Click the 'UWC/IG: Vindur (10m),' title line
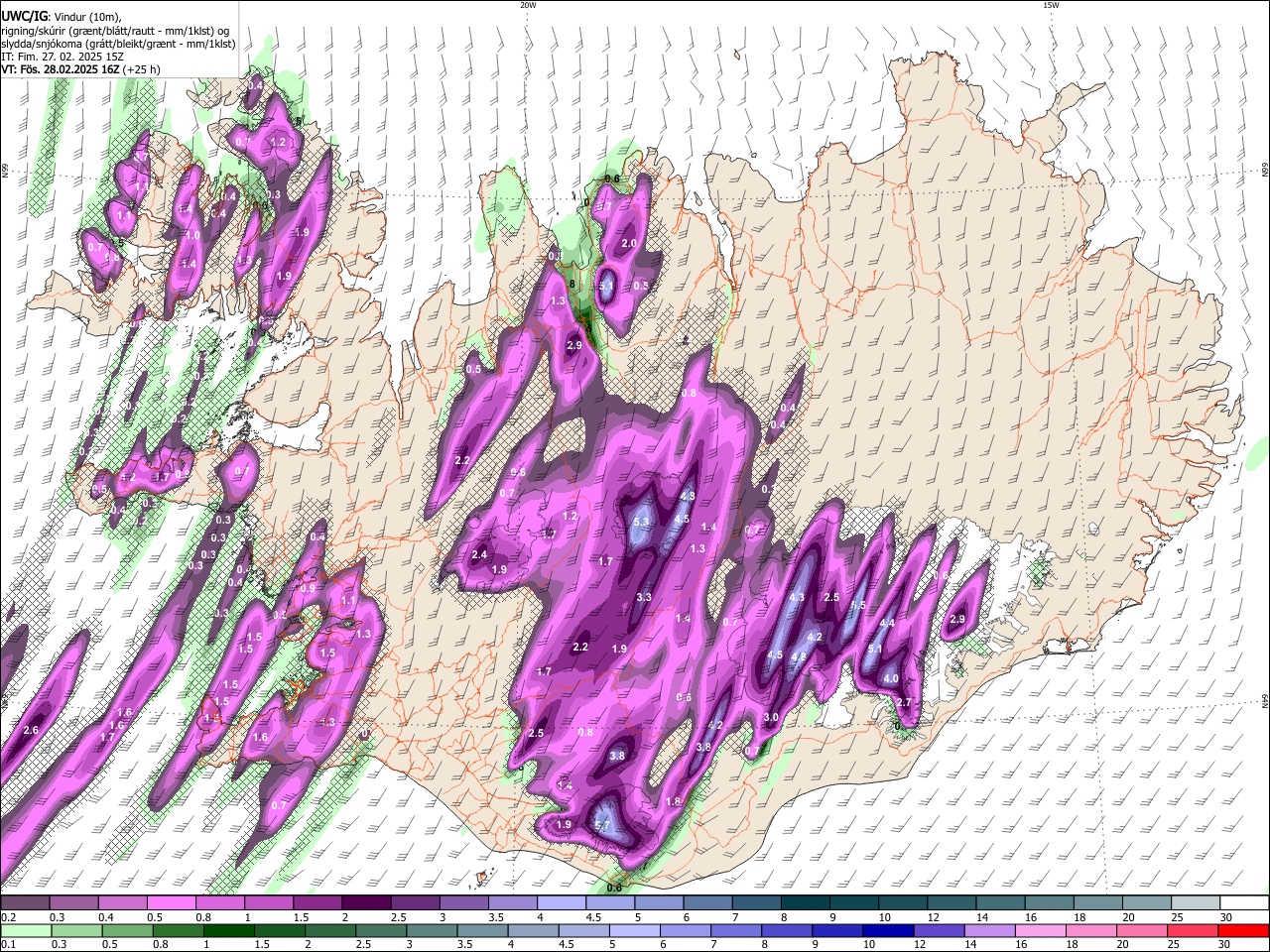The image size is (1270, 952). point(62,17)
